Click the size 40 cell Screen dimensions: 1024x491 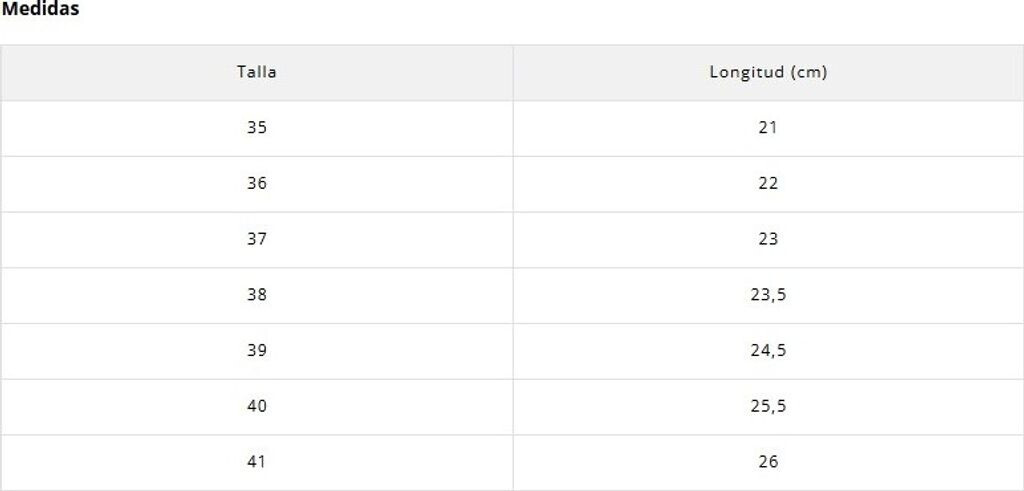point(257,407)
